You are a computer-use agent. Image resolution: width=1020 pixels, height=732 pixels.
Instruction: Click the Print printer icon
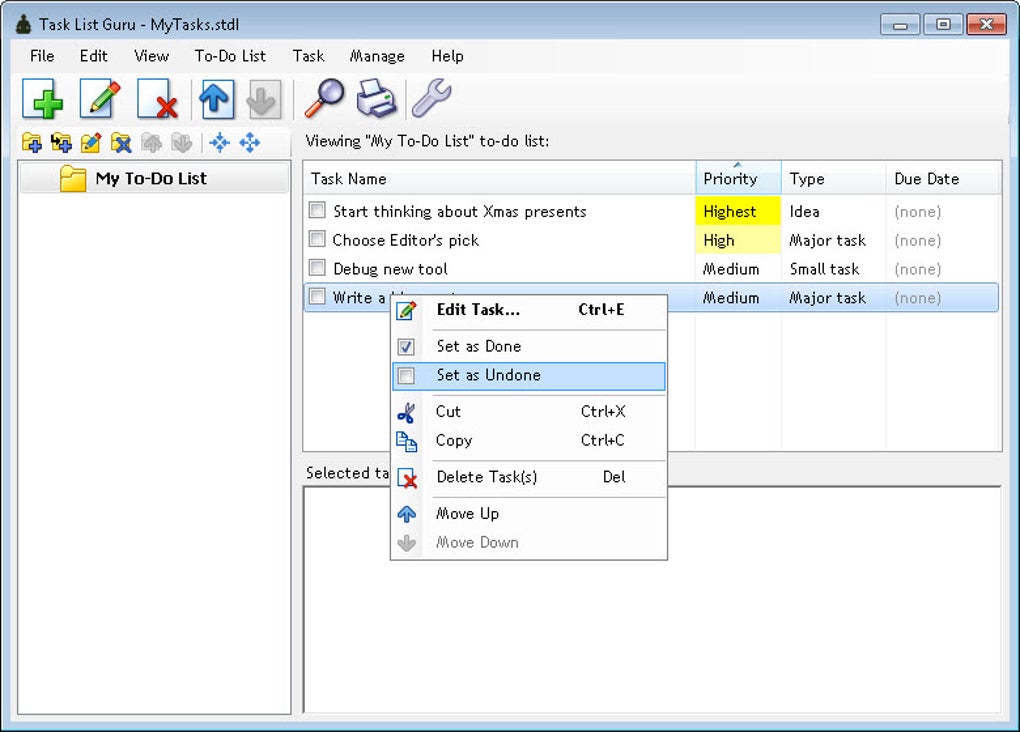[377, 98]
